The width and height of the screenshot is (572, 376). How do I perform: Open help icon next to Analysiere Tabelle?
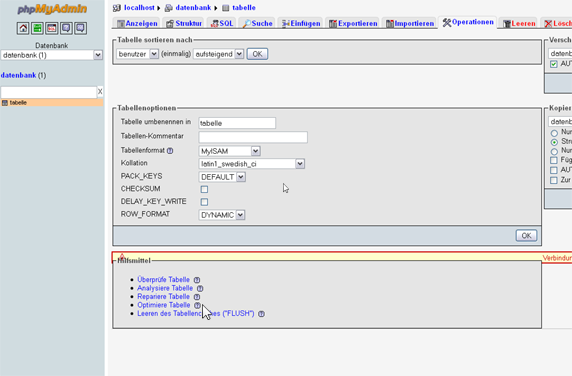click(x=200, y=288)
